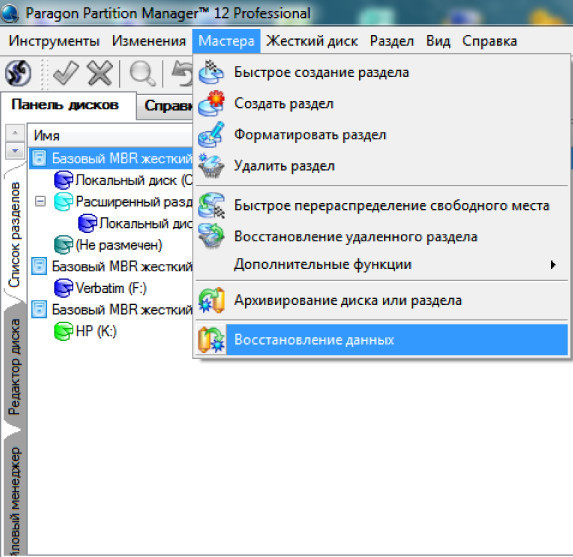The height and width of the screenshot is (557, 573).
Task: Open the Раздел menu
Action: [x=392, y=41]
